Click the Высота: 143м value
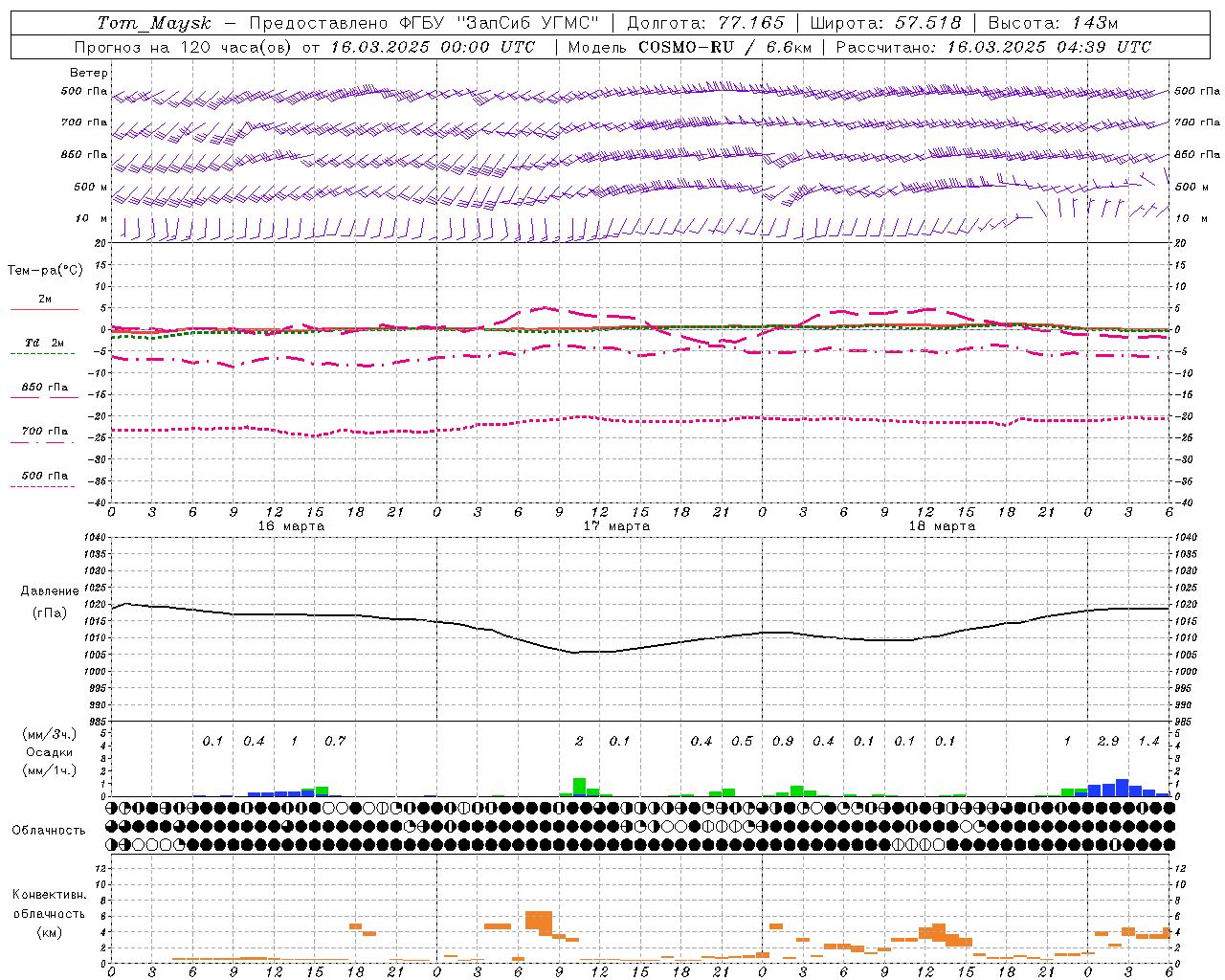This screenshot has width=1225, height=980. 1053,23
